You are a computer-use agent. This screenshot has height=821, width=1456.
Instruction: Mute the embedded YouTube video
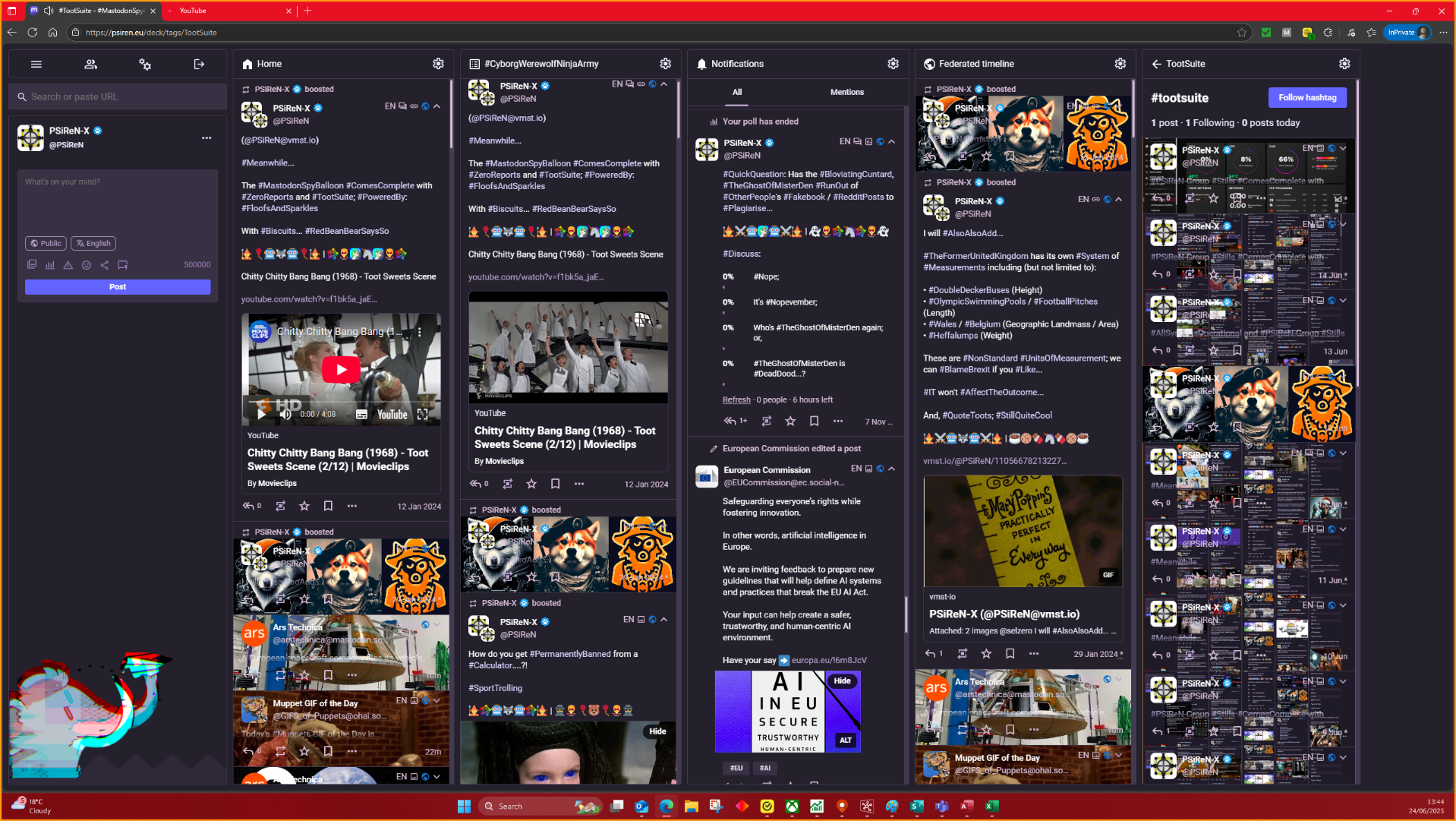pyautogui.click(x=286, y=415)
